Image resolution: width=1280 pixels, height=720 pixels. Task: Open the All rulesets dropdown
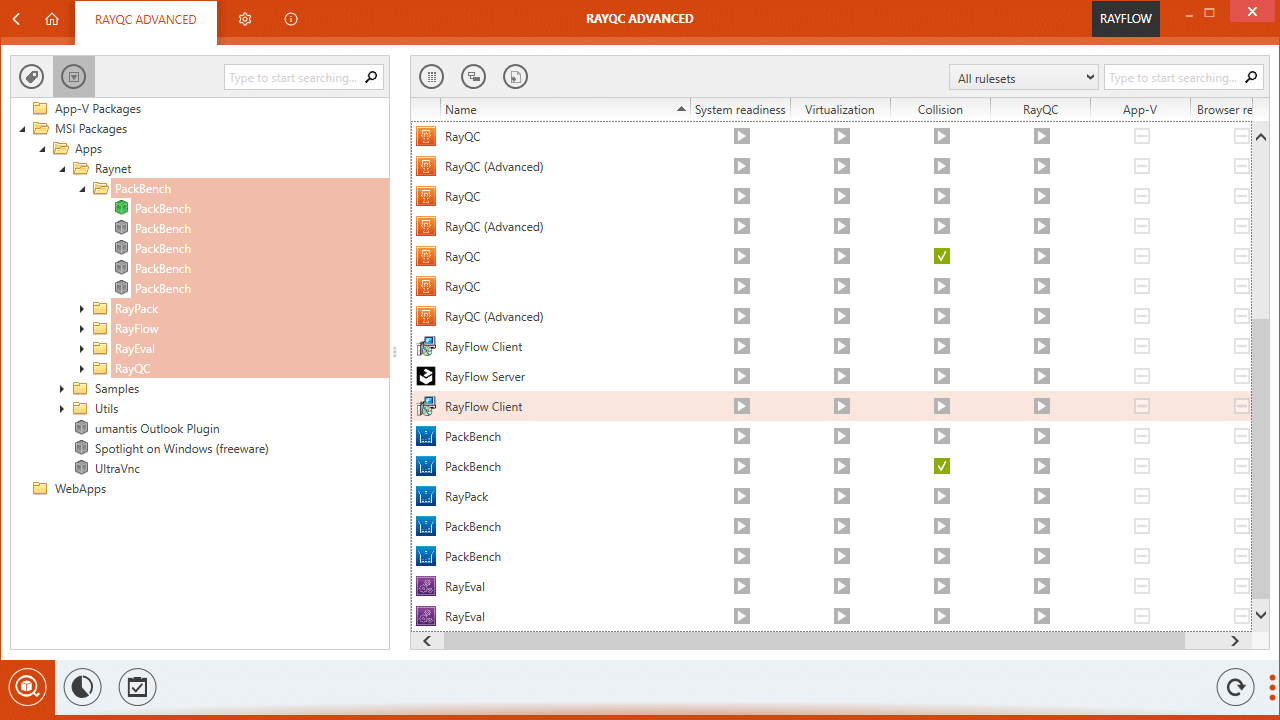(1023, 78)
